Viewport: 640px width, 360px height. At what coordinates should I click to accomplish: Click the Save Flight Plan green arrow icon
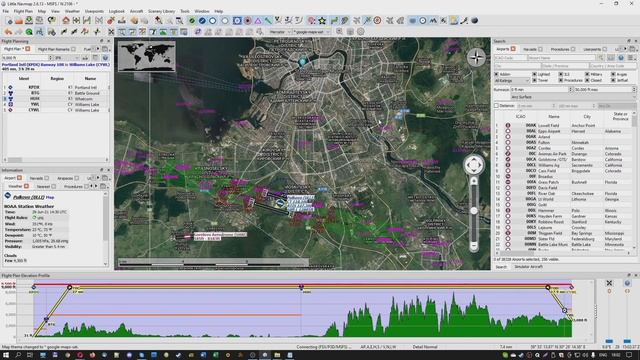pos(29,20)
